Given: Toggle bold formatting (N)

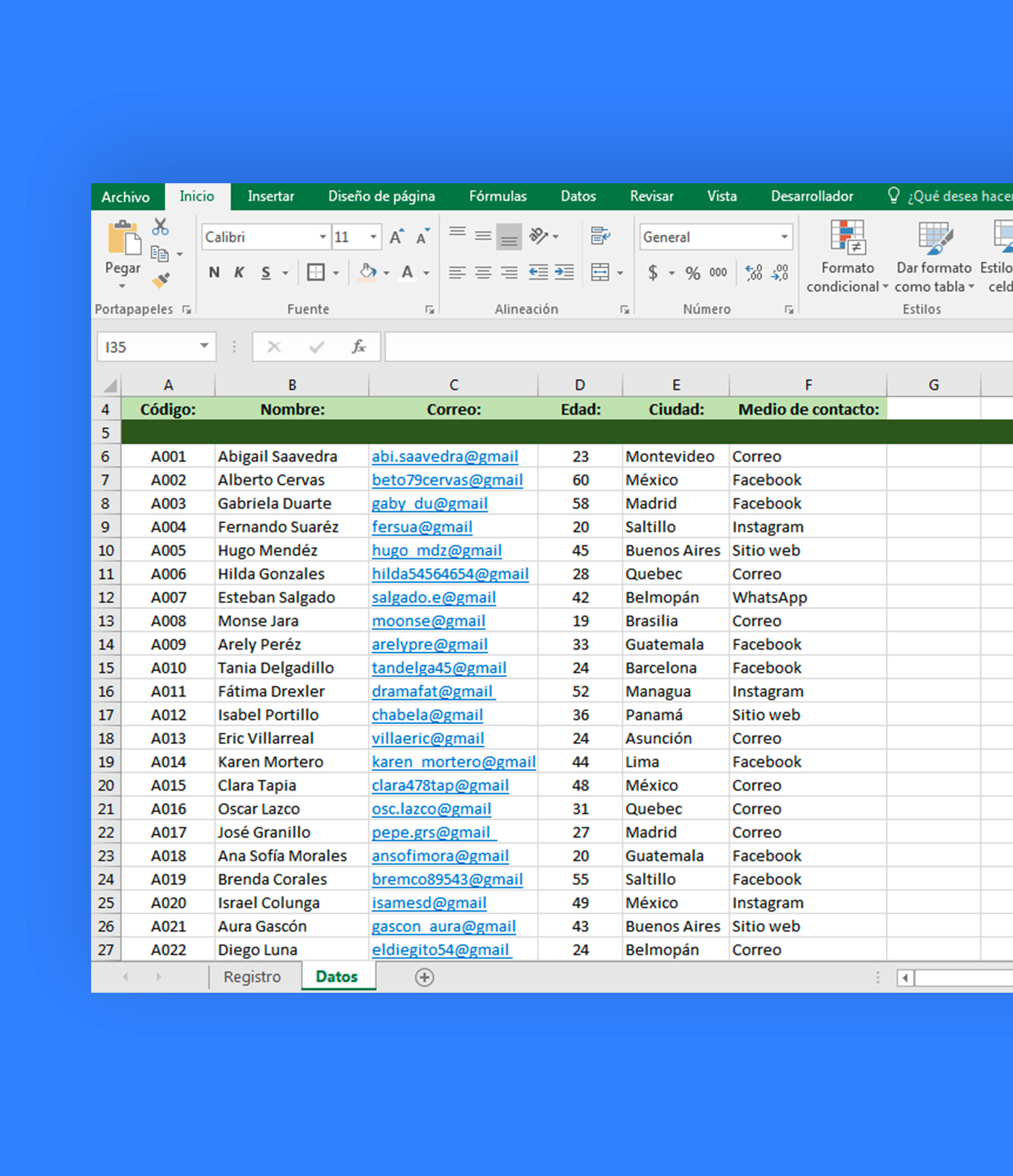Looking at the screenshot, I should tap(214, 272).
